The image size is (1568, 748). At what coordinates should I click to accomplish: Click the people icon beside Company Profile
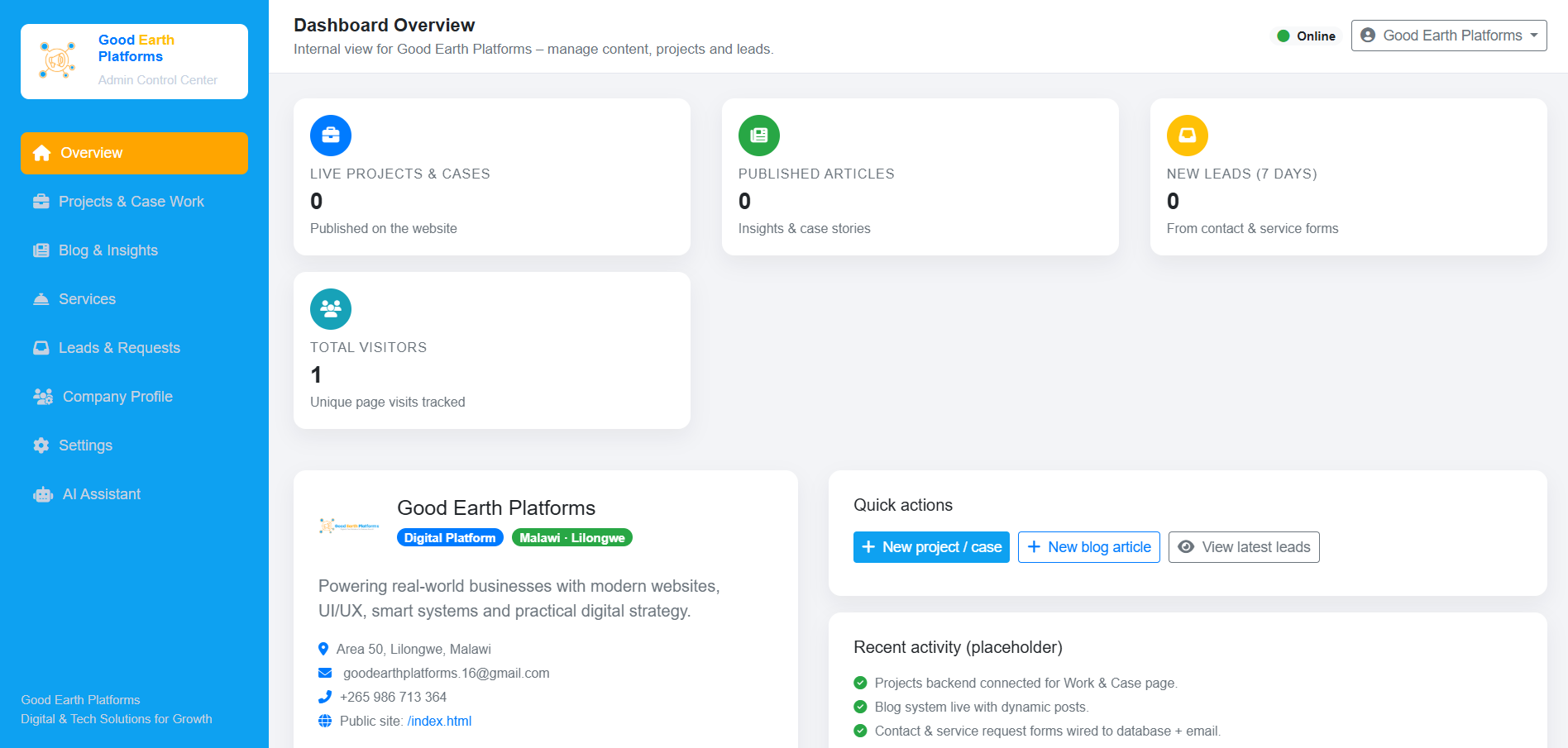pos(43,397)
